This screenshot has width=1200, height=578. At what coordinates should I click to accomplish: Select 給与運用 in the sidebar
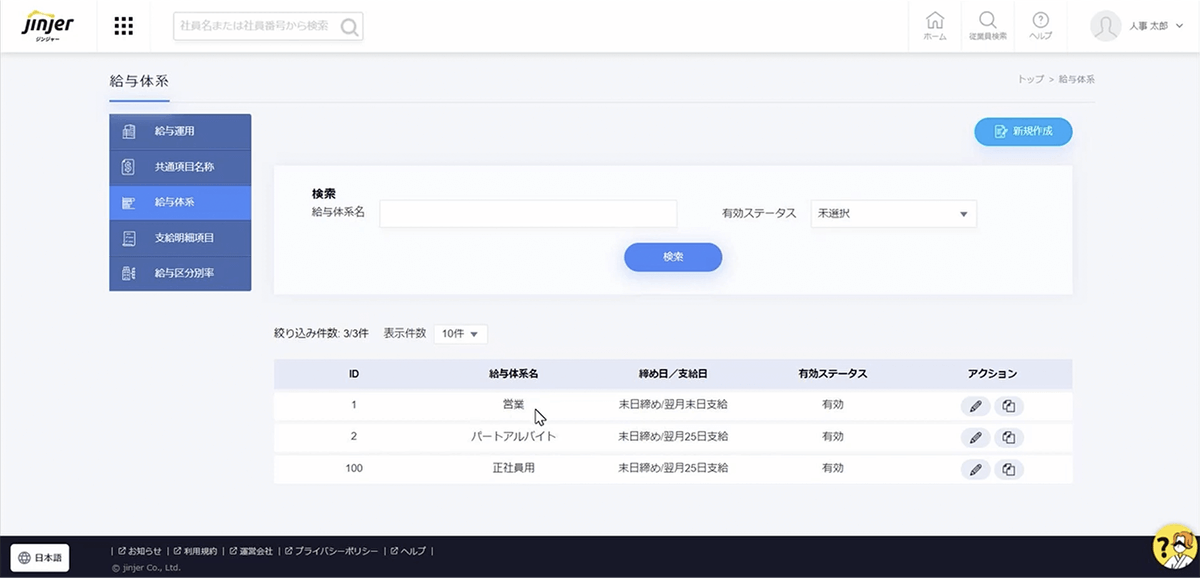point(180,131)
